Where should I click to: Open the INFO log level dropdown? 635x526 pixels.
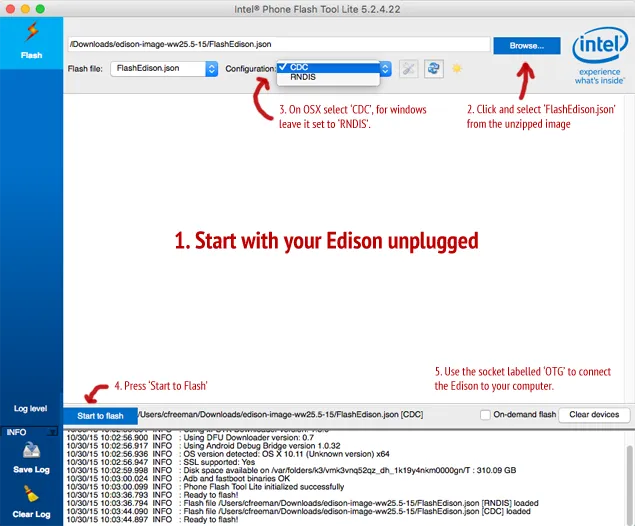pyautogui.click(x=29, y=432)
